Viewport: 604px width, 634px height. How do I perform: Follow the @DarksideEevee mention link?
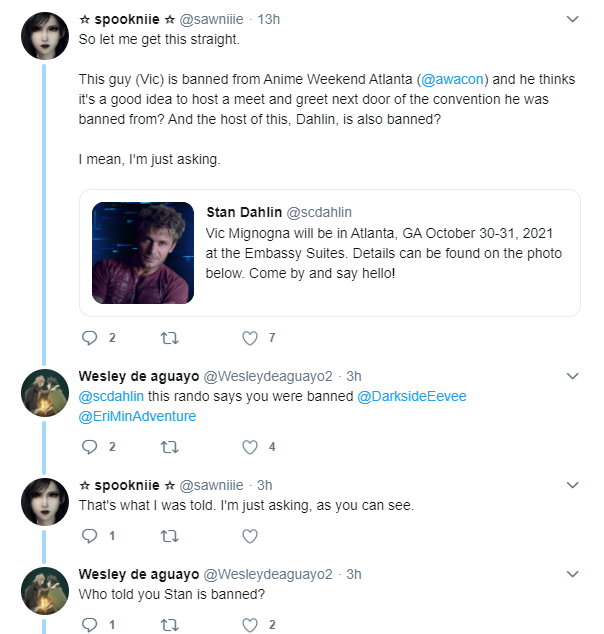pyautogui.click(x=412, y=396)
